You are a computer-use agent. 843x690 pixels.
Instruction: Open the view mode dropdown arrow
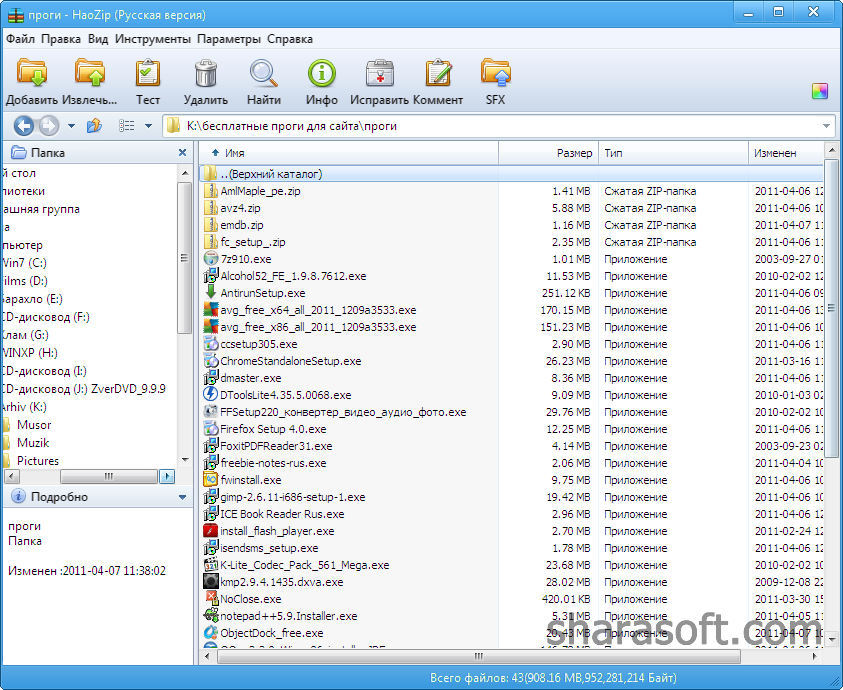tap(148, 126)
